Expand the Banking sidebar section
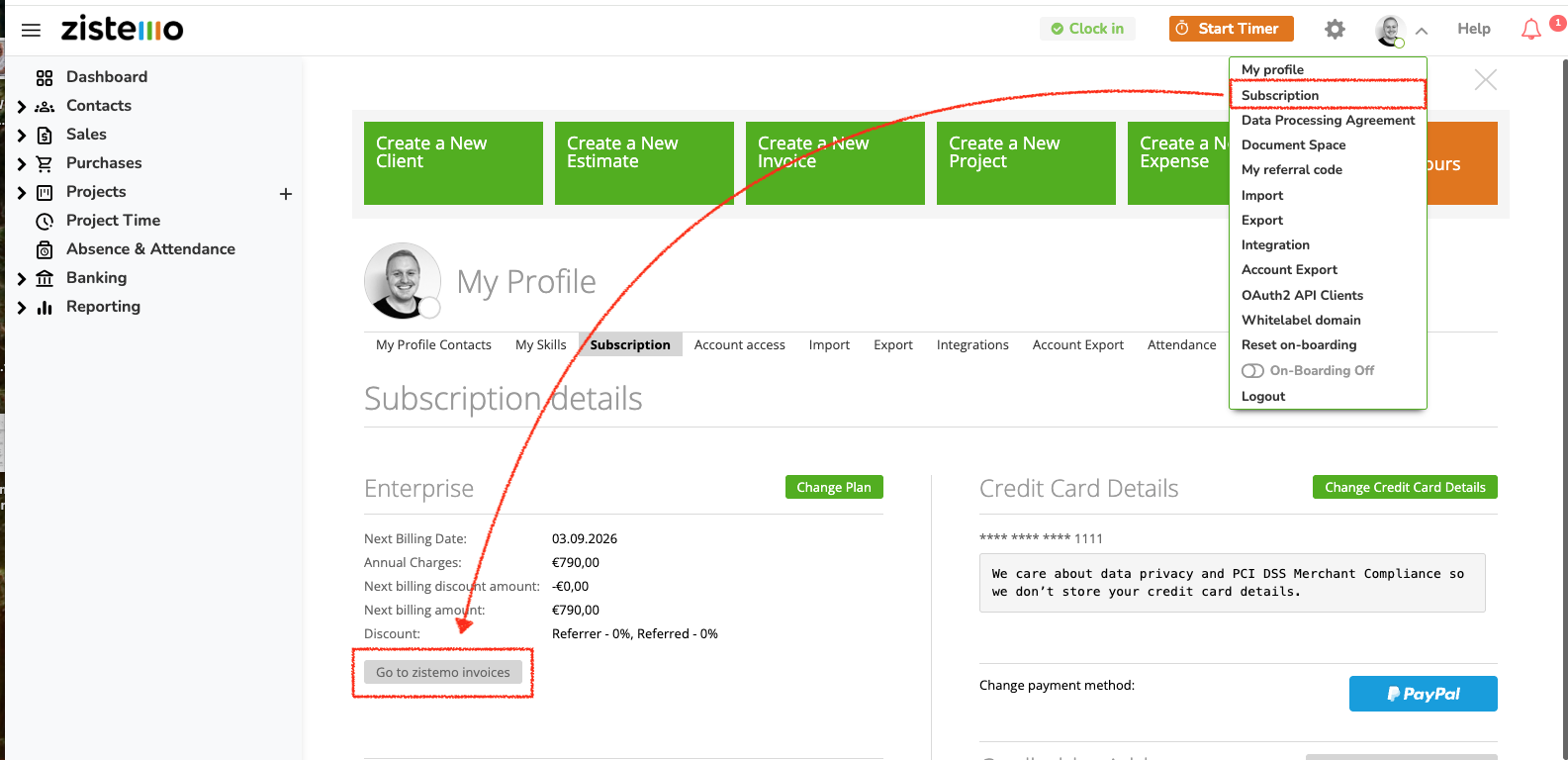1568x760 pixels. tap(22, 279)
